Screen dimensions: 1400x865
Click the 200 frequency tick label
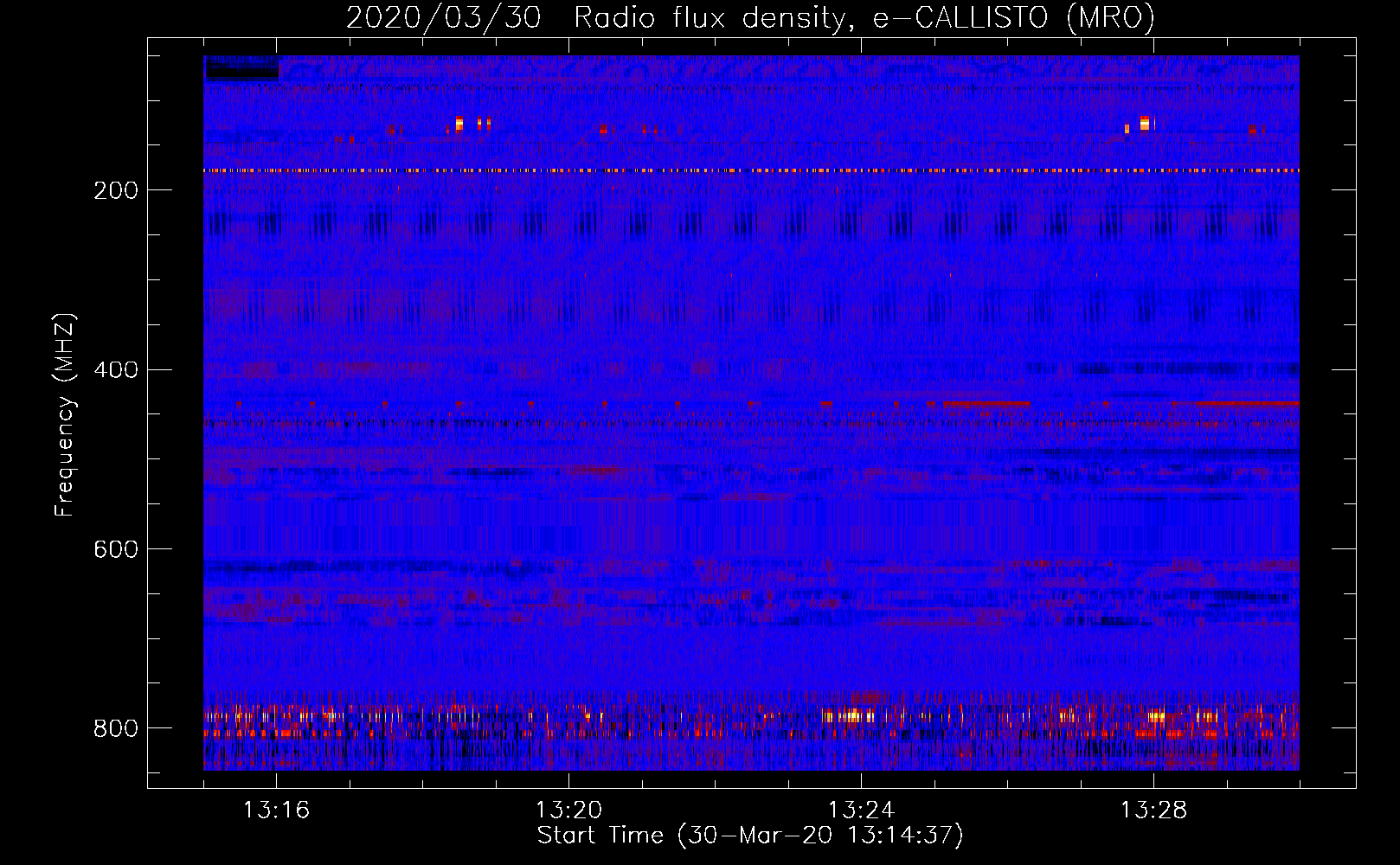tap(116, 190)
